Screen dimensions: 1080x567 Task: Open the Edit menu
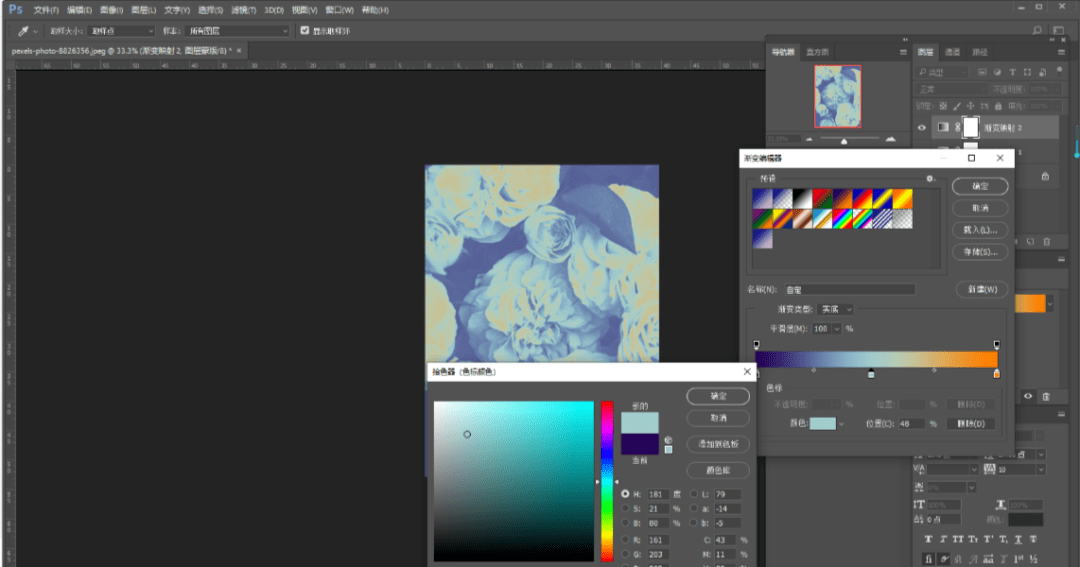coord(79,10)
